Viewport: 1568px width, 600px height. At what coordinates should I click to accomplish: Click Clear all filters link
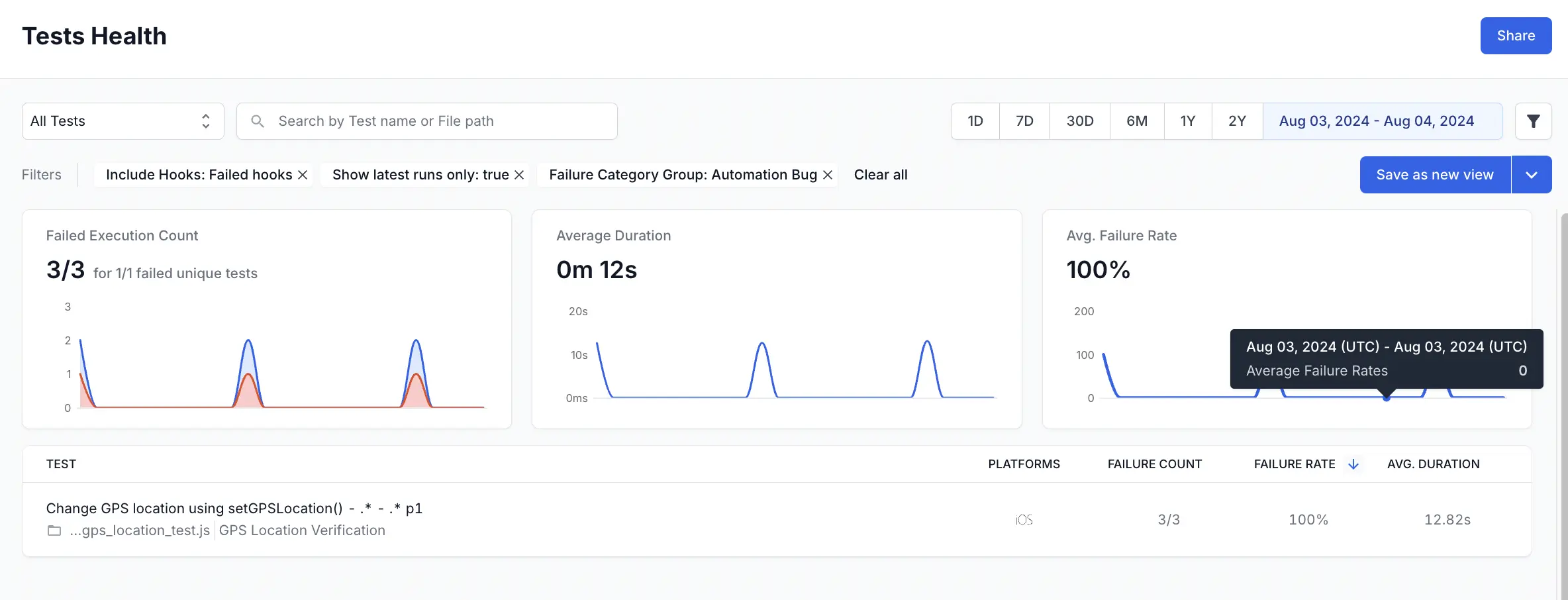880,175
